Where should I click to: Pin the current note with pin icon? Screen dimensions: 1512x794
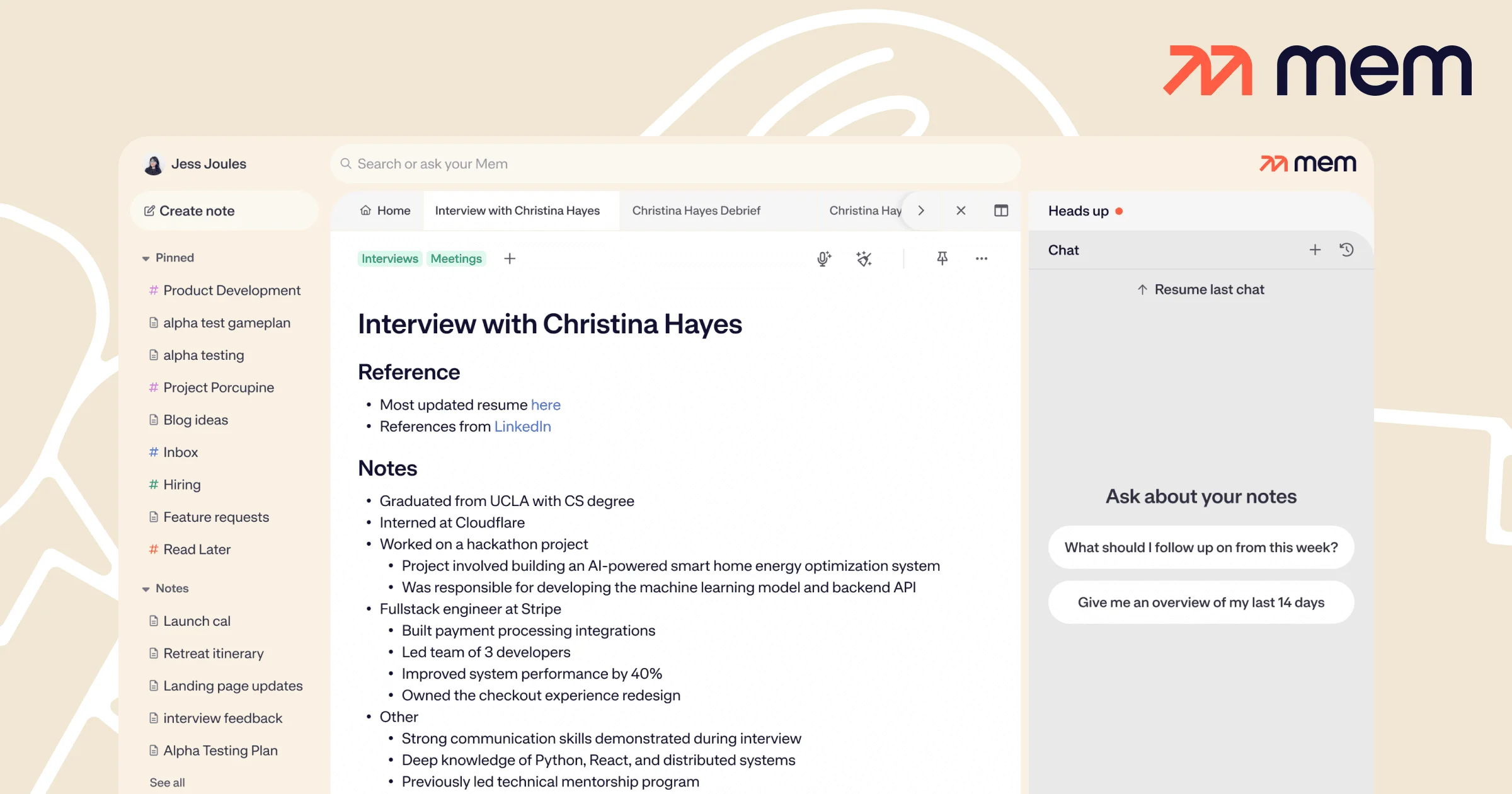(942, 258)
